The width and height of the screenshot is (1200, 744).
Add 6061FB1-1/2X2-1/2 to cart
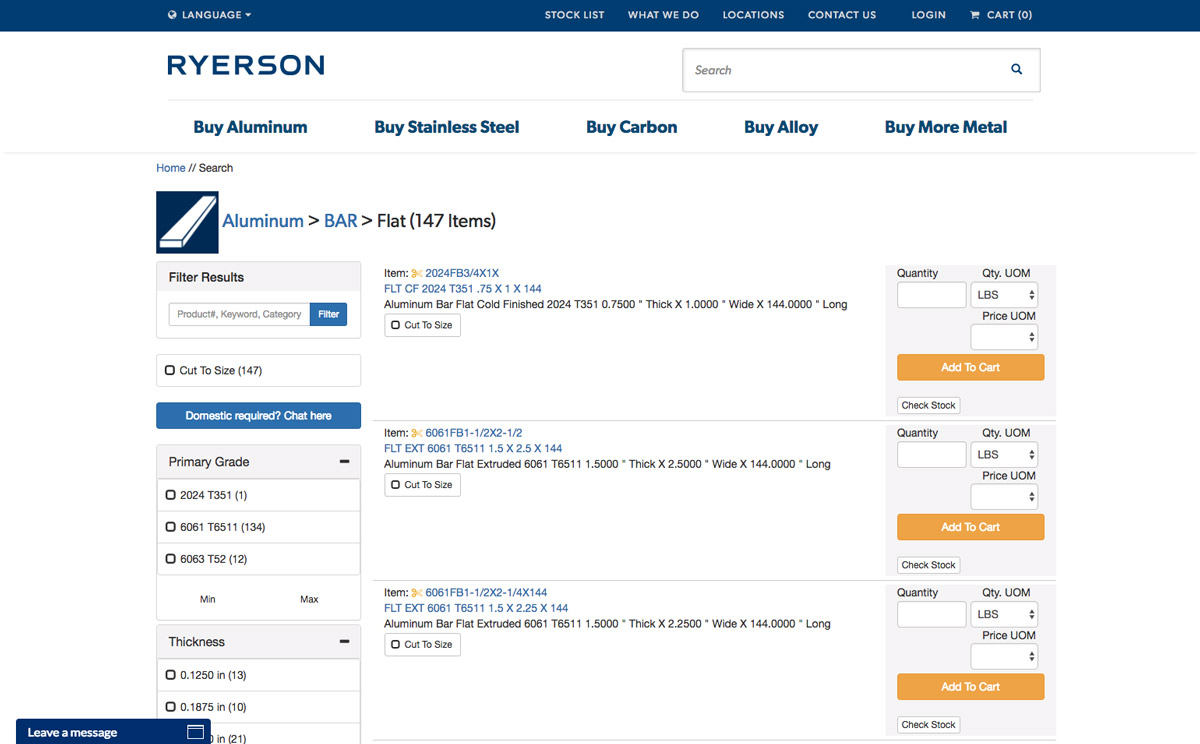[970, 527]
